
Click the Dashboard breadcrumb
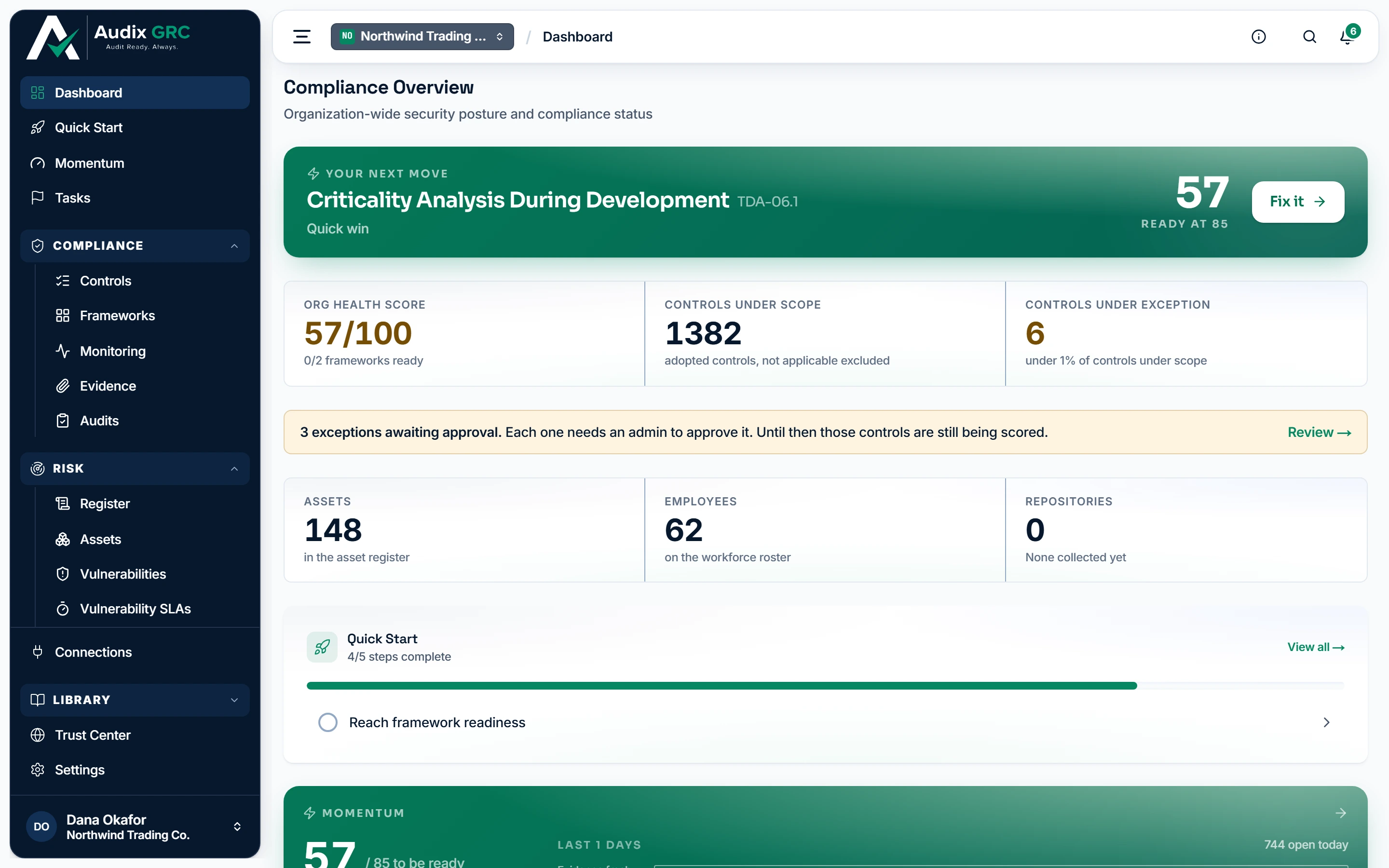pyautogui.click(x=577, y=37)
